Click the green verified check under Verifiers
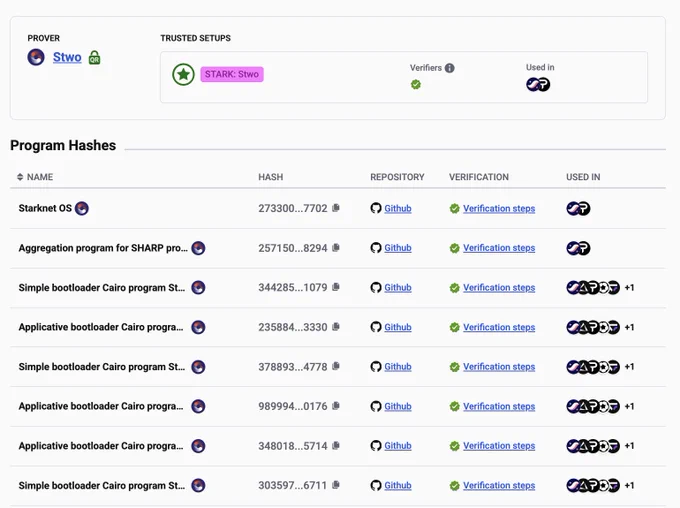The width and height of the screenshot is (680, 508). (415, 84)
